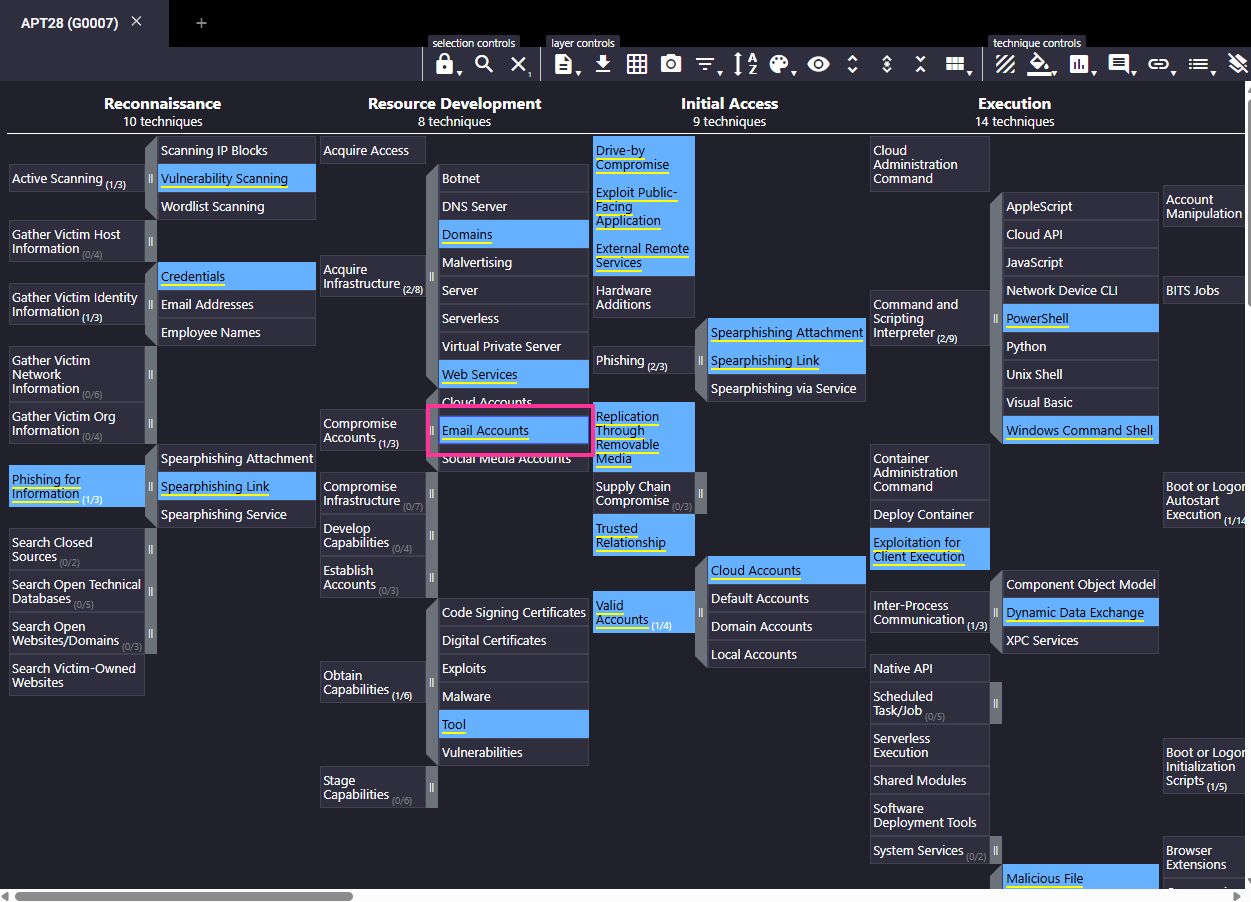Screen dimensions: 1251x902
Task: Expand all sub-techniques in the toolbar
Action: (x=853, y=64)
